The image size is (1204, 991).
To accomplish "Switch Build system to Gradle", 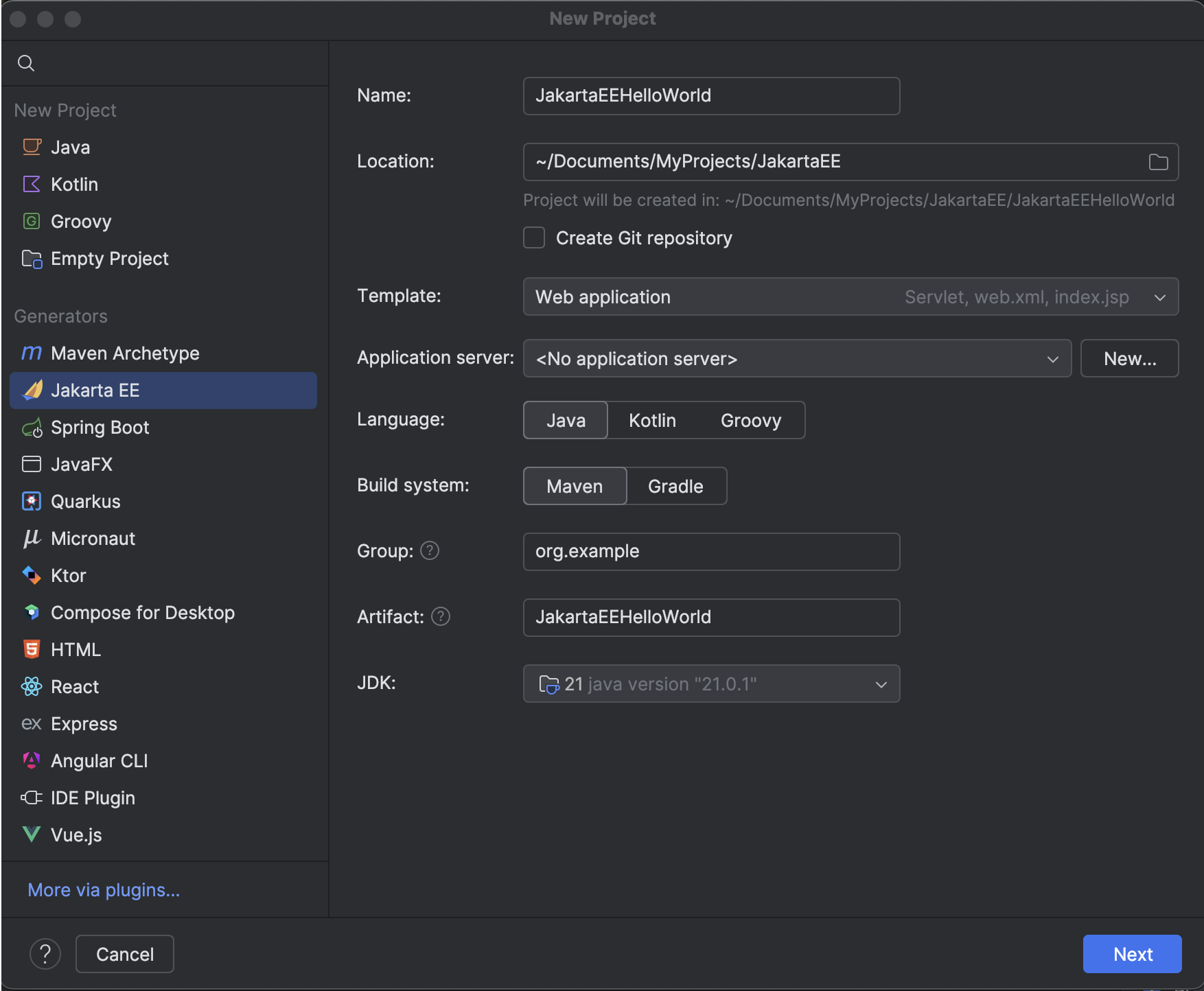I will tap(675, 486).
